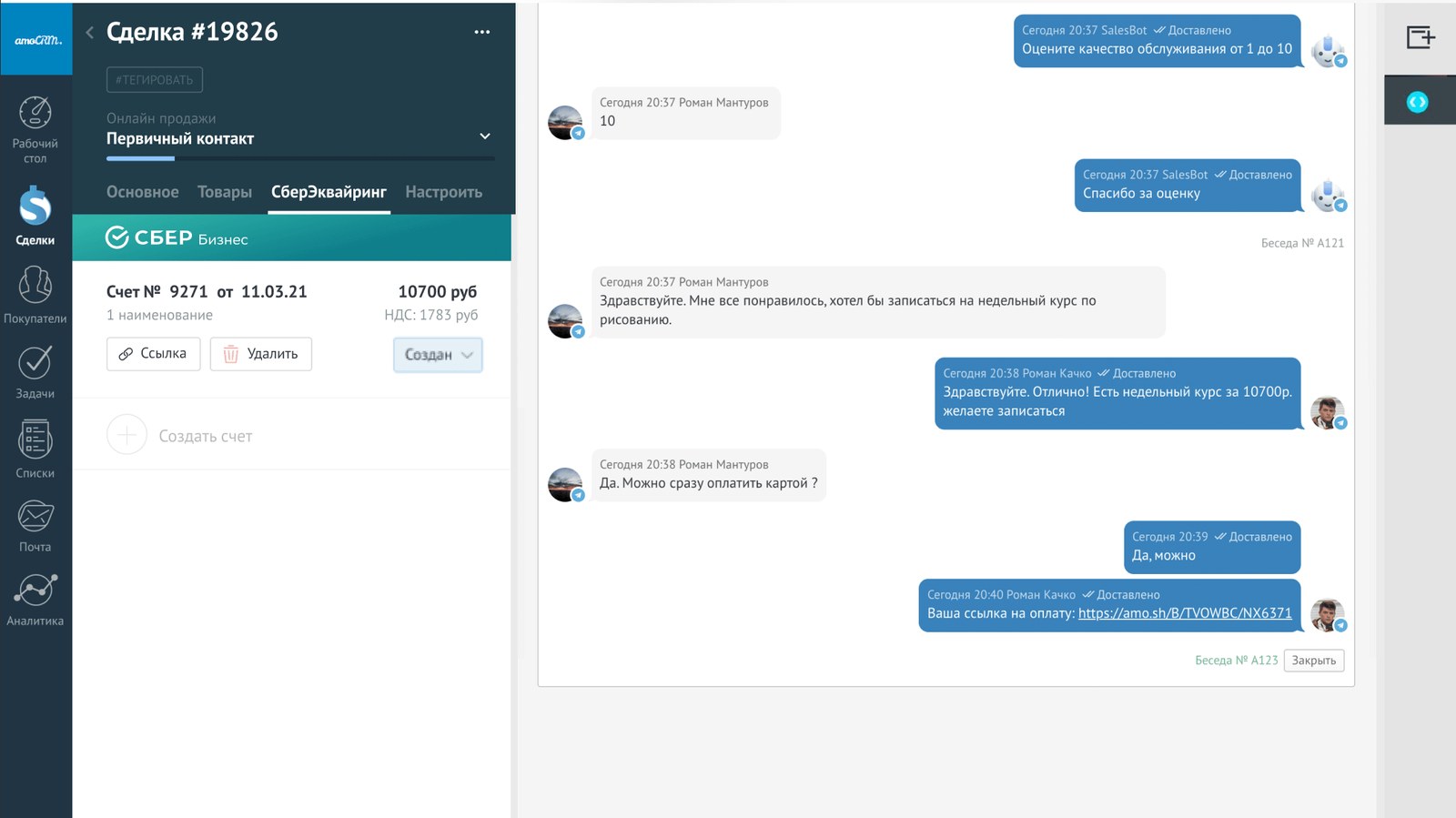Click the Создать счет label
The width and height of the screenshot is (1456, 818).
[x=206, y=436]
